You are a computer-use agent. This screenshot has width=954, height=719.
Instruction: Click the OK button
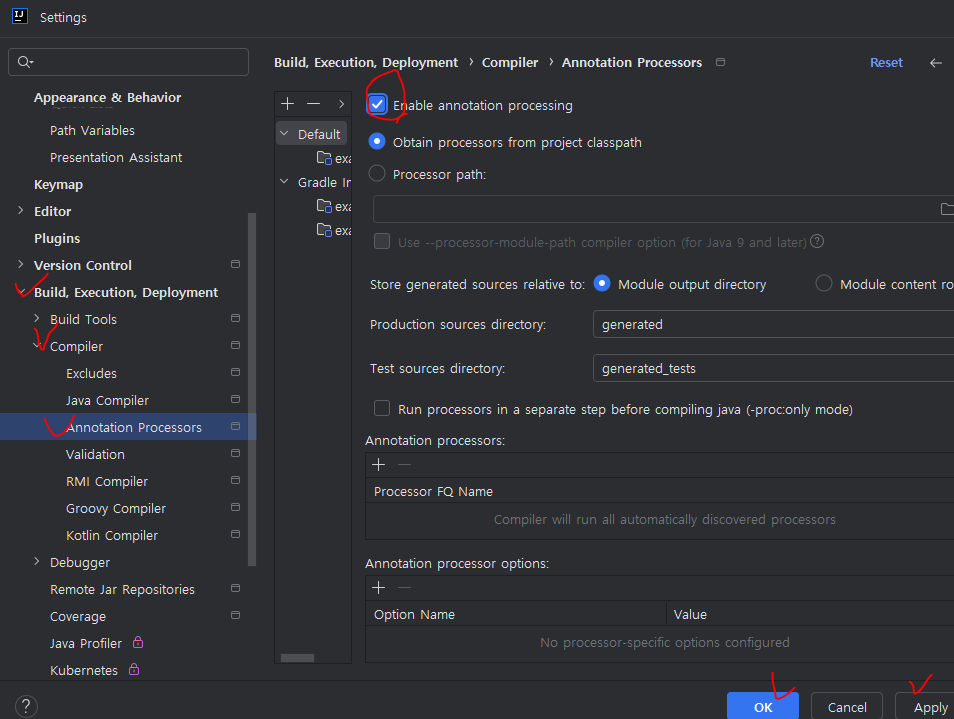pyautogui.click(x=763, y=707)
